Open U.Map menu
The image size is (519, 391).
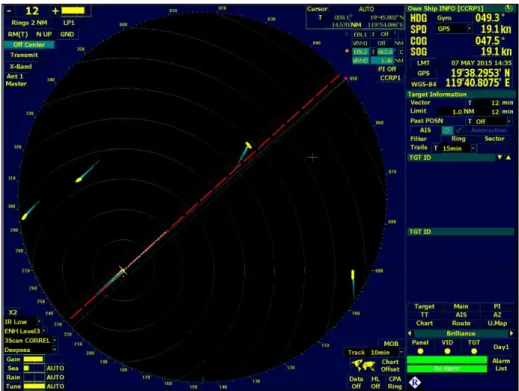click(x=497, y=323)
